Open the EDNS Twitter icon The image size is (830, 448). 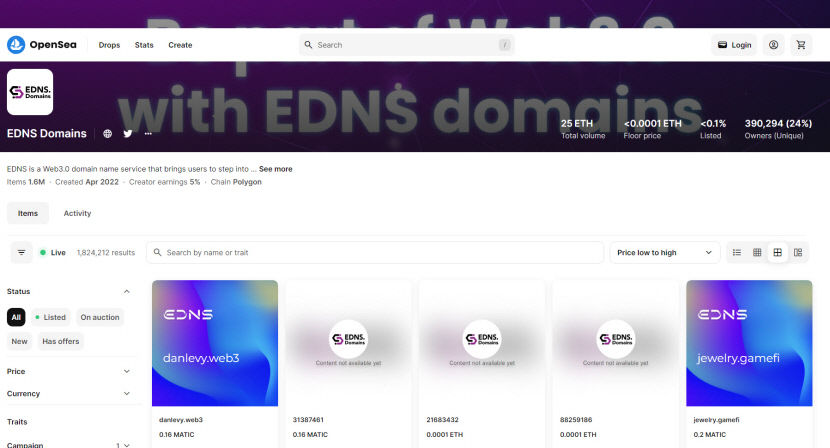click(x=128, y=133)
